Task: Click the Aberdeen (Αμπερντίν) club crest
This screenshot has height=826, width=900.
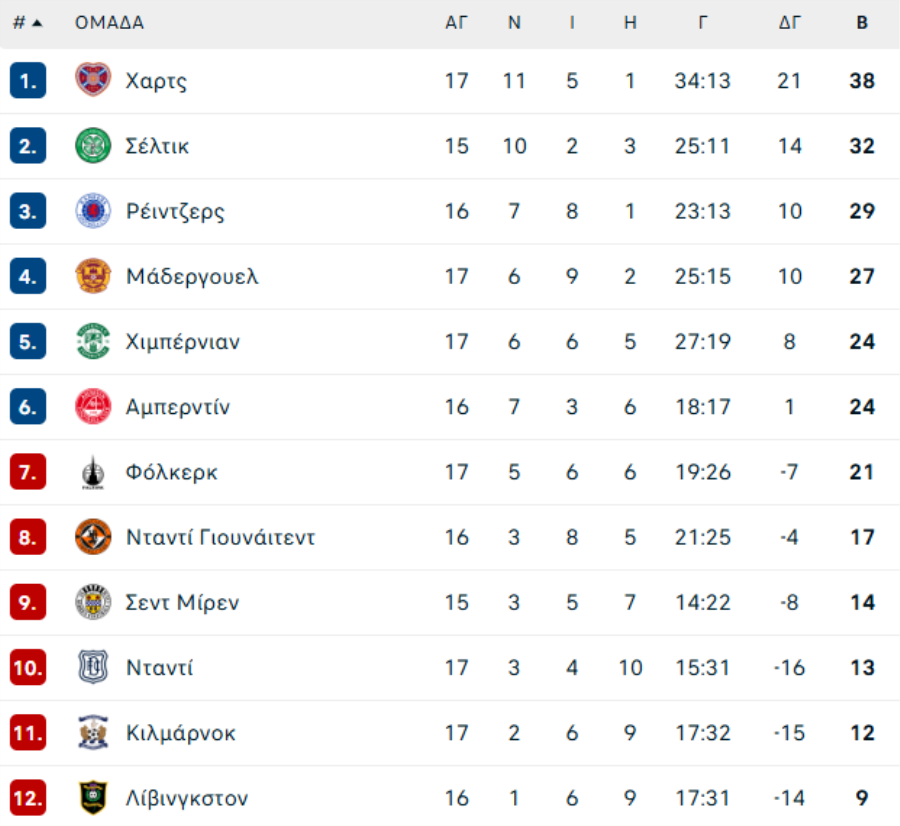Action: pyautogui.click(x=93, y=407)
